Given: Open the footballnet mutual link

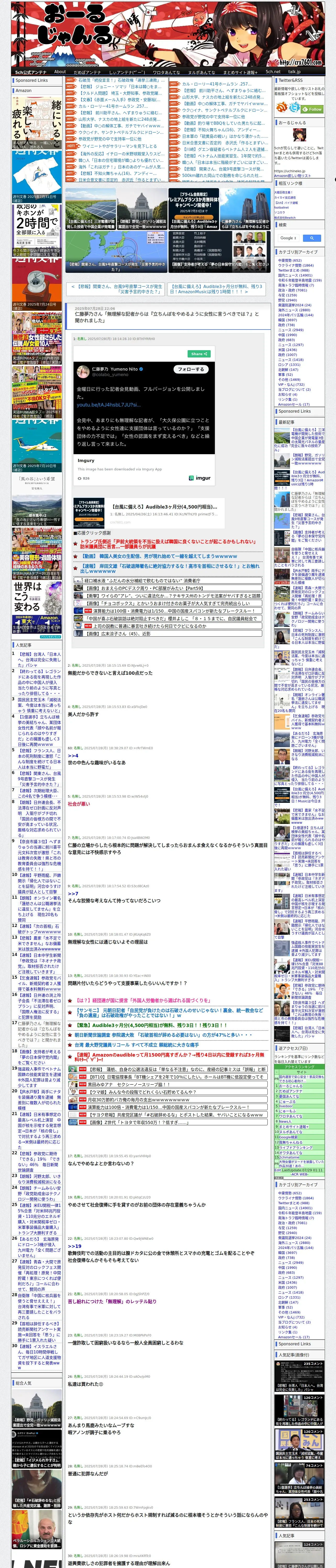Looking at the screenshot, I should coord(282,207).
